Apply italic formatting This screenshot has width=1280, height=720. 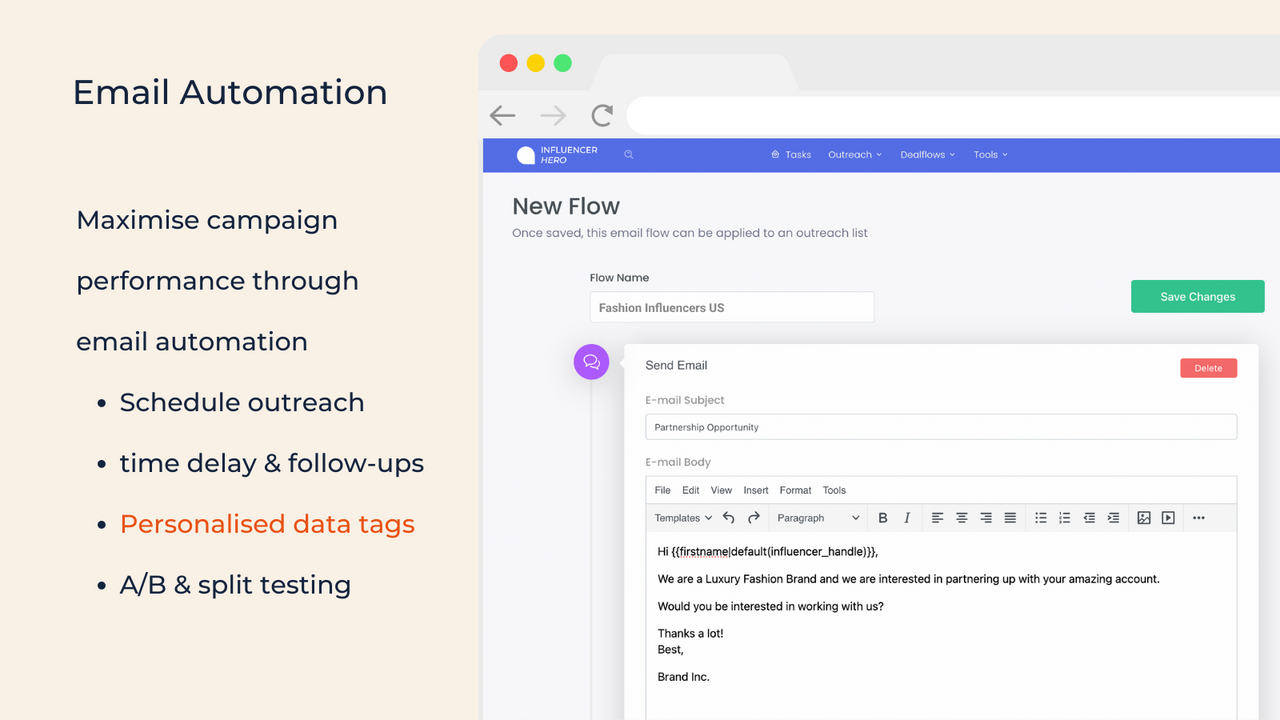906,517
